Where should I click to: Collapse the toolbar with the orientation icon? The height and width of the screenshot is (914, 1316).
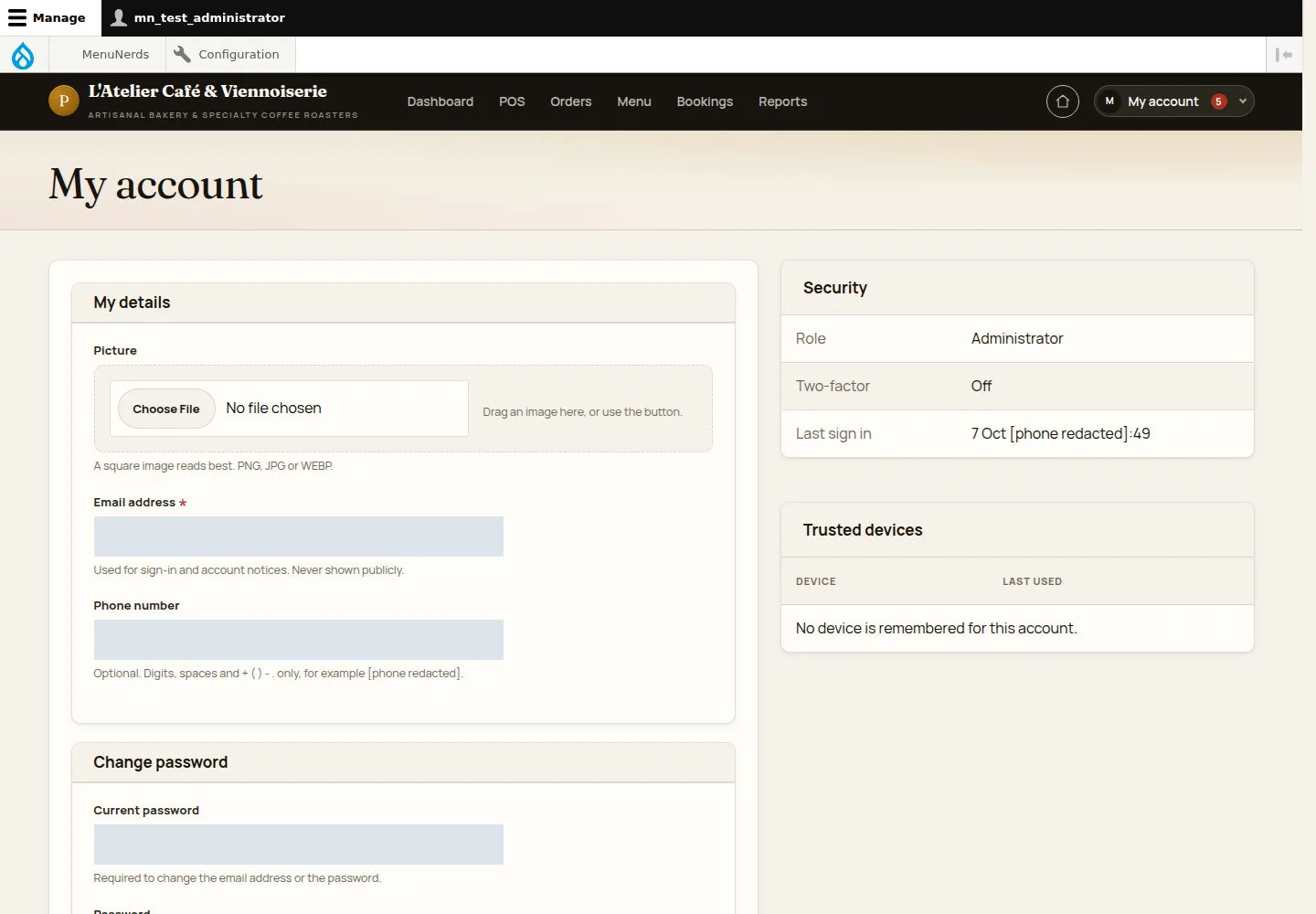coord(1284,55)
